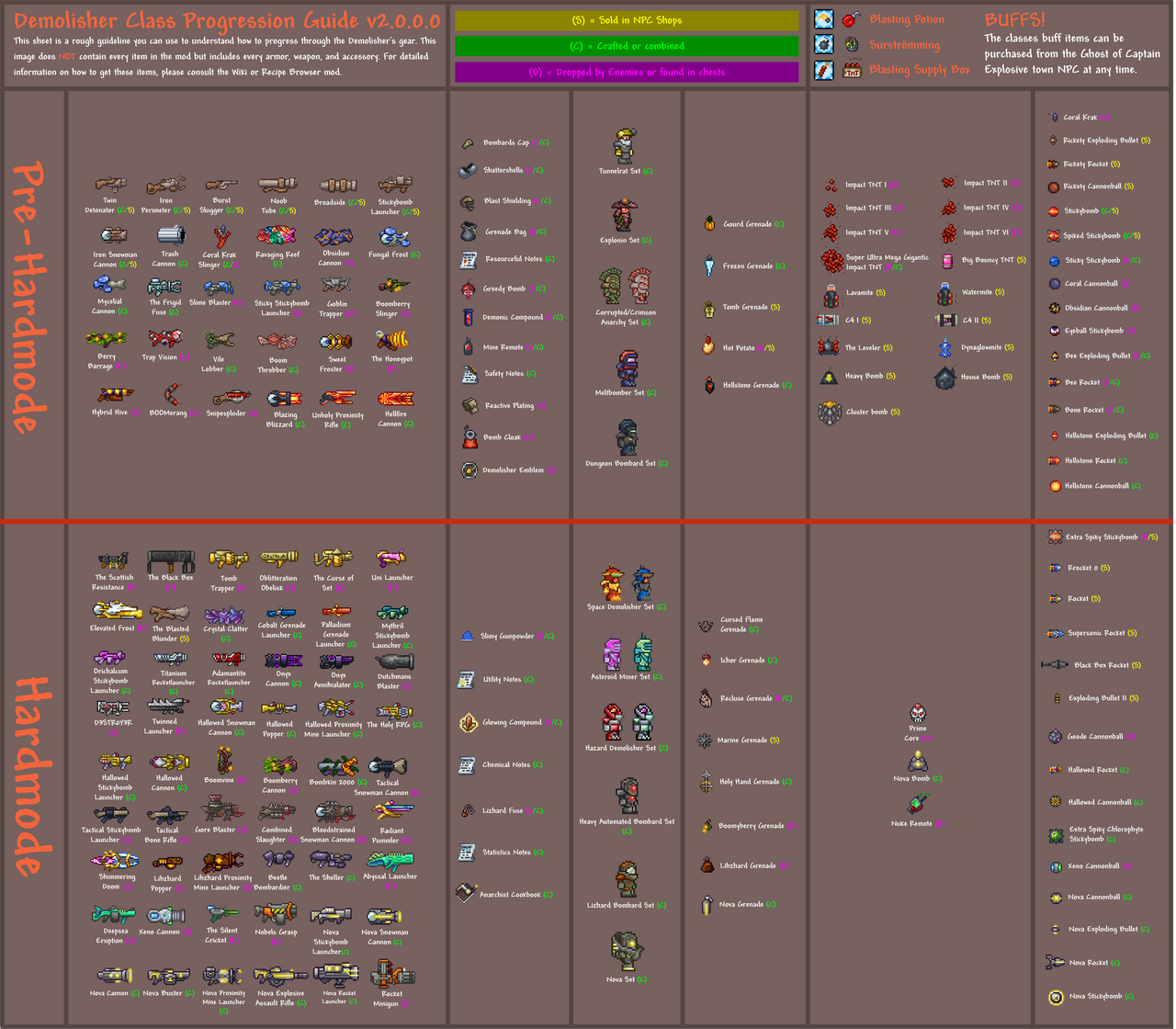
Task: Select the Trash Cannon weapon icon
Action: click(x=171, y=236)
